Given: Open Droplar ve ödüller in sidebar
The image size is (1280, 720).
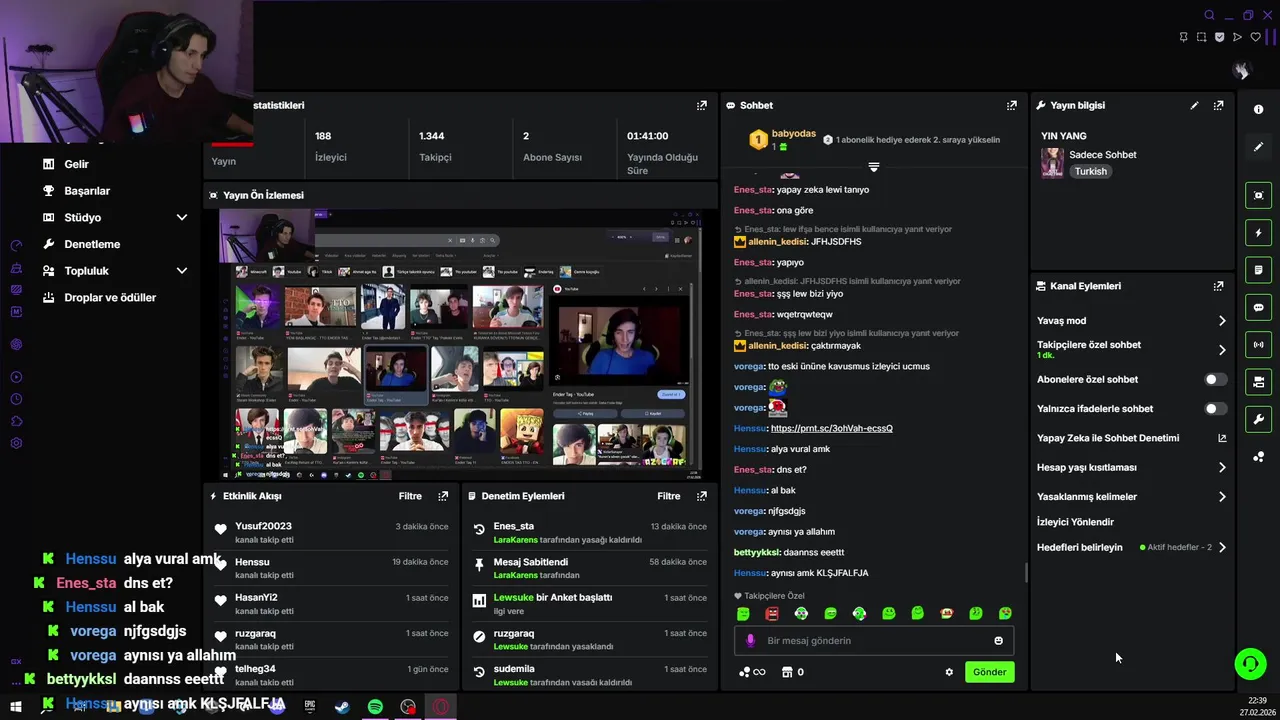Looking at the screenshot, I should point(110,298).
